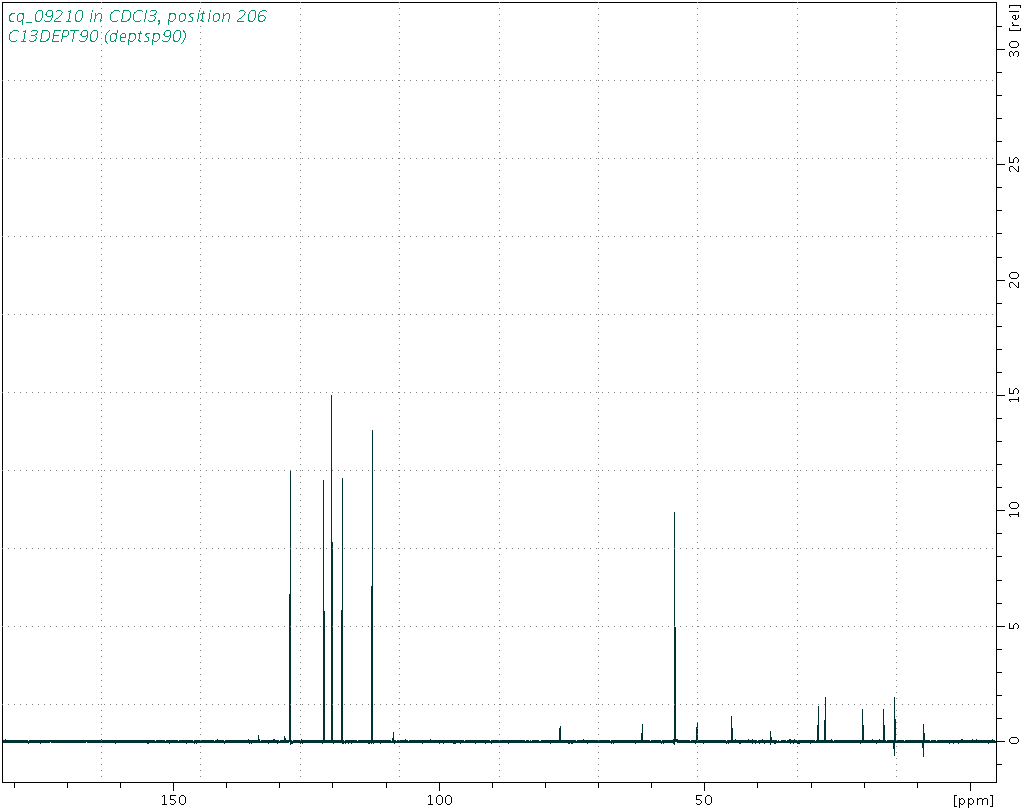1027x811 pixels.
Task: Click the '150' label on the ppm axis
Action: [173, 800]
